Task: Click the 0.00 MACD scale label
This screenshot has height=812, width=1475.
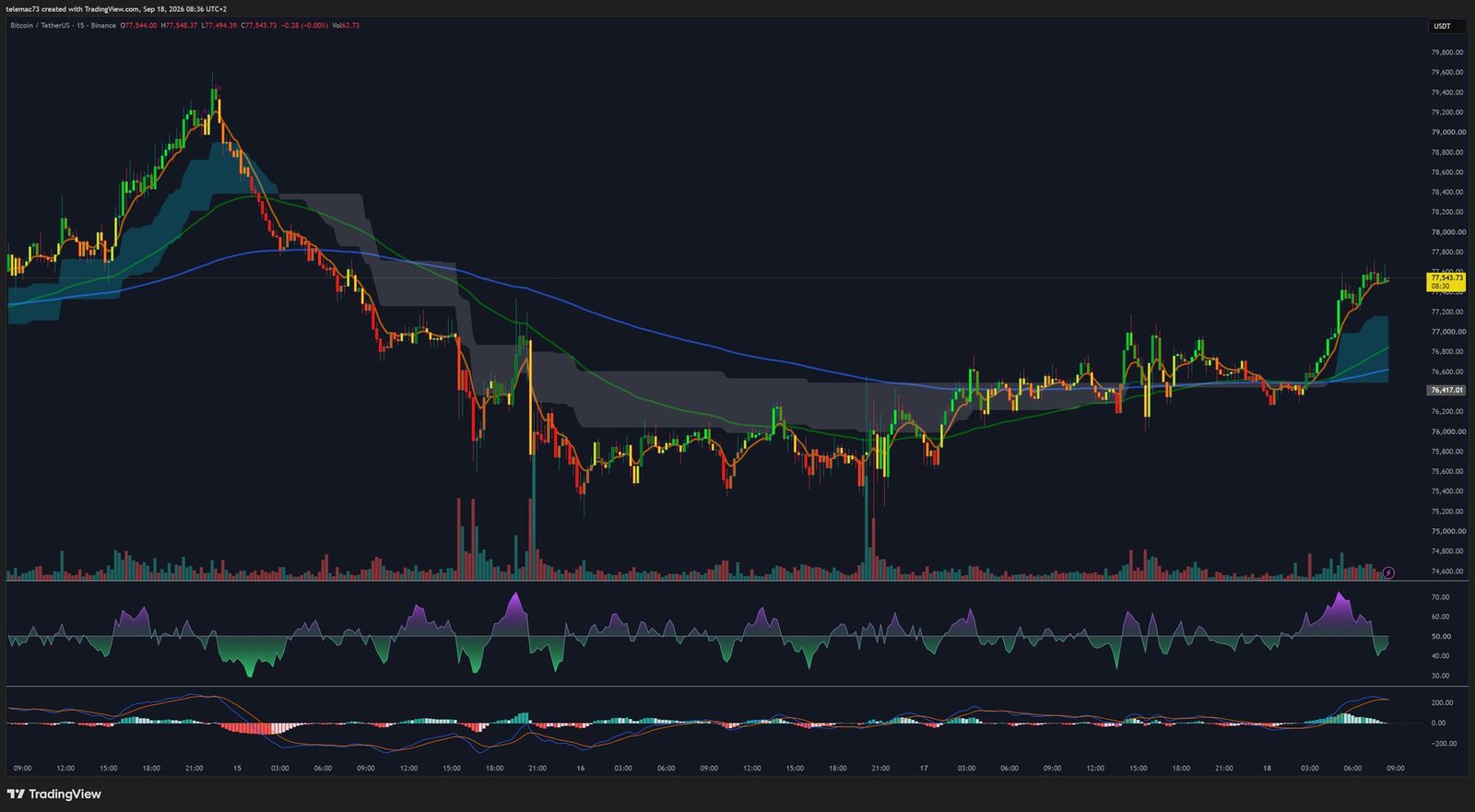Action: click(1438, 723)
